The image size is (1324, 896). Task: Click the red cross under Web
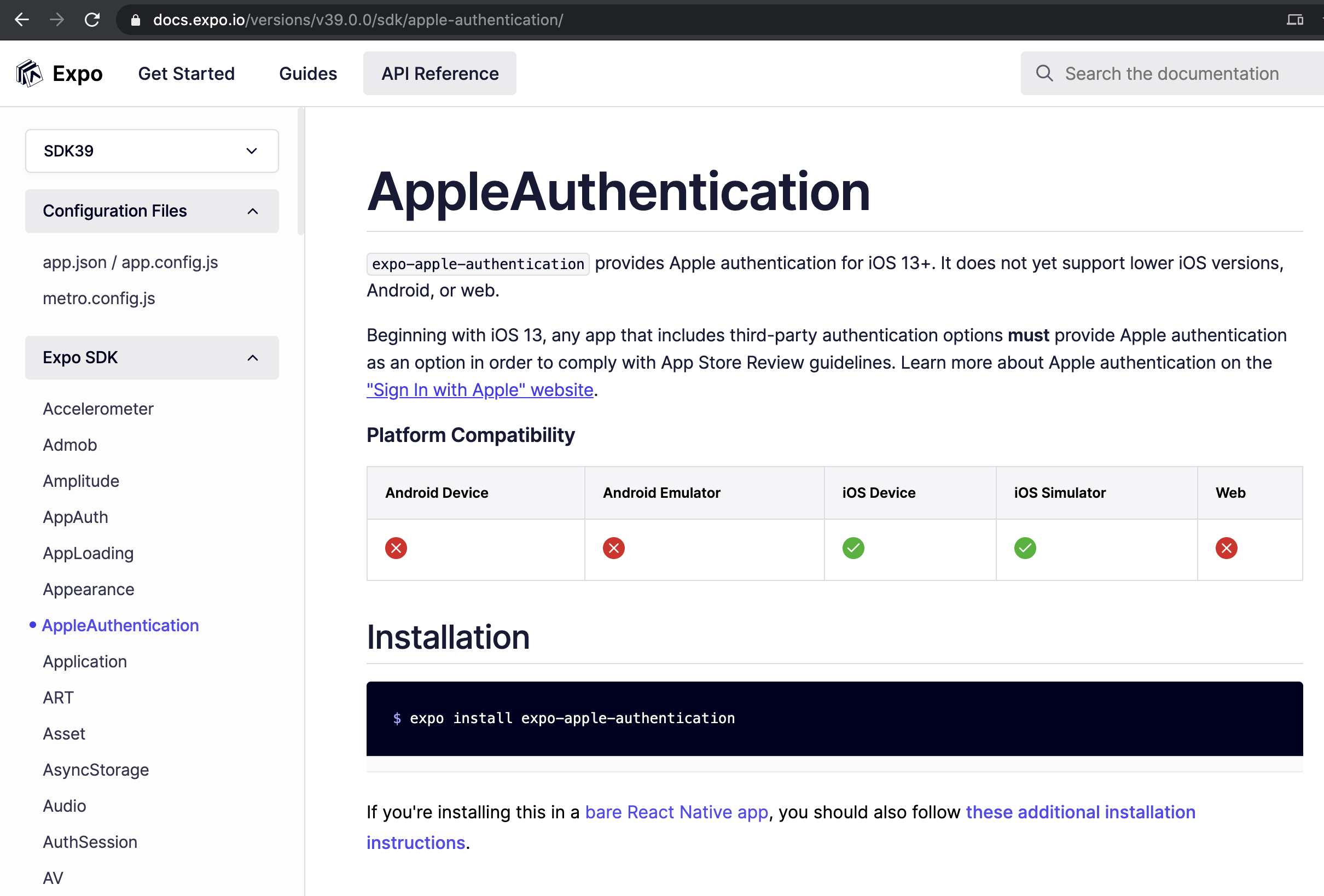click(1227, 548)
